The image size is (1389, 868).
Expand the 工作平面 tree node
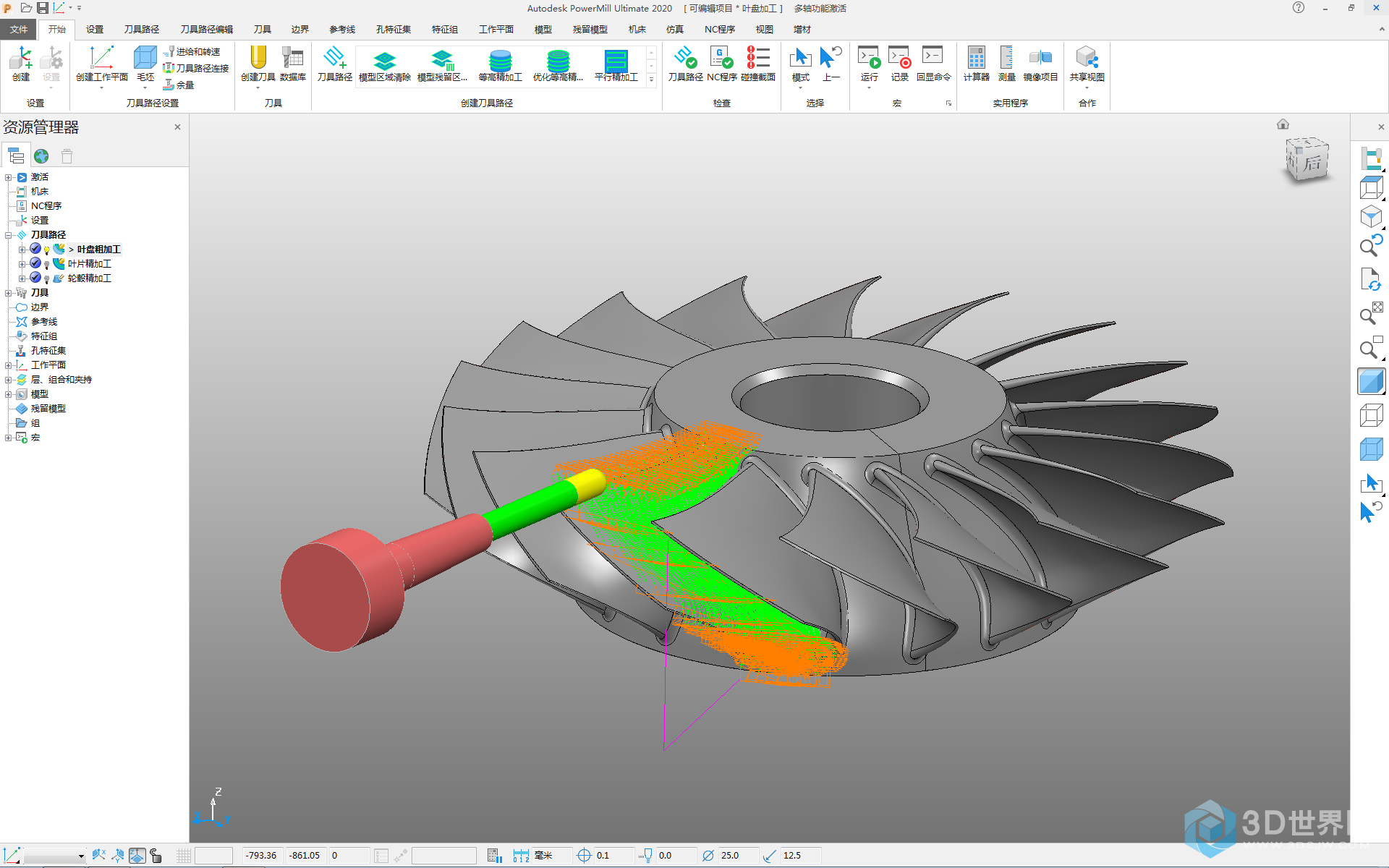pos(9,365)
